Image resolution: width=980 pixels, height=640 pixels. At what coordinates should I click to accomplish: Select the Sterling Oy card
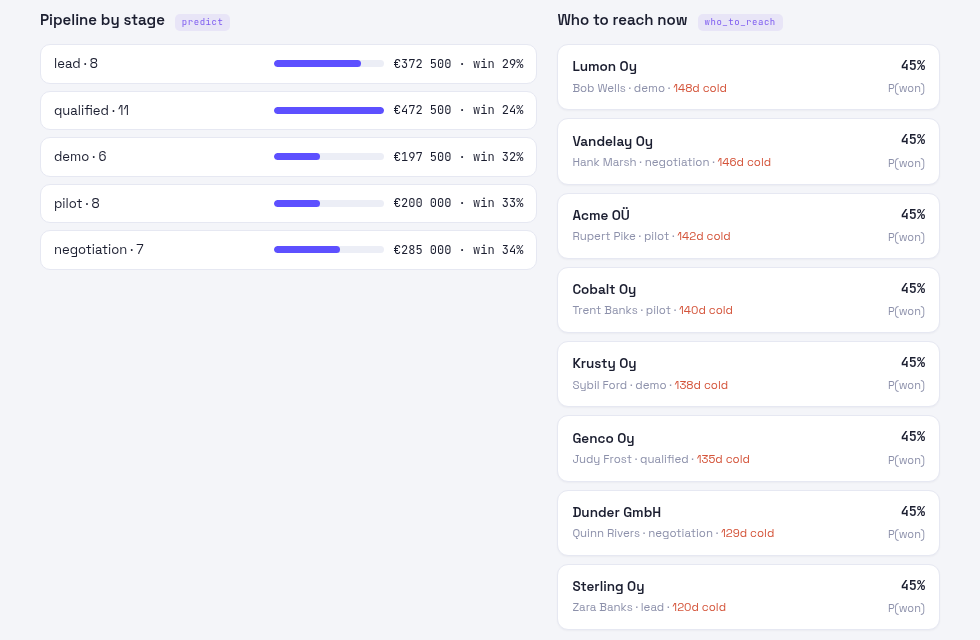click(748, 597)
